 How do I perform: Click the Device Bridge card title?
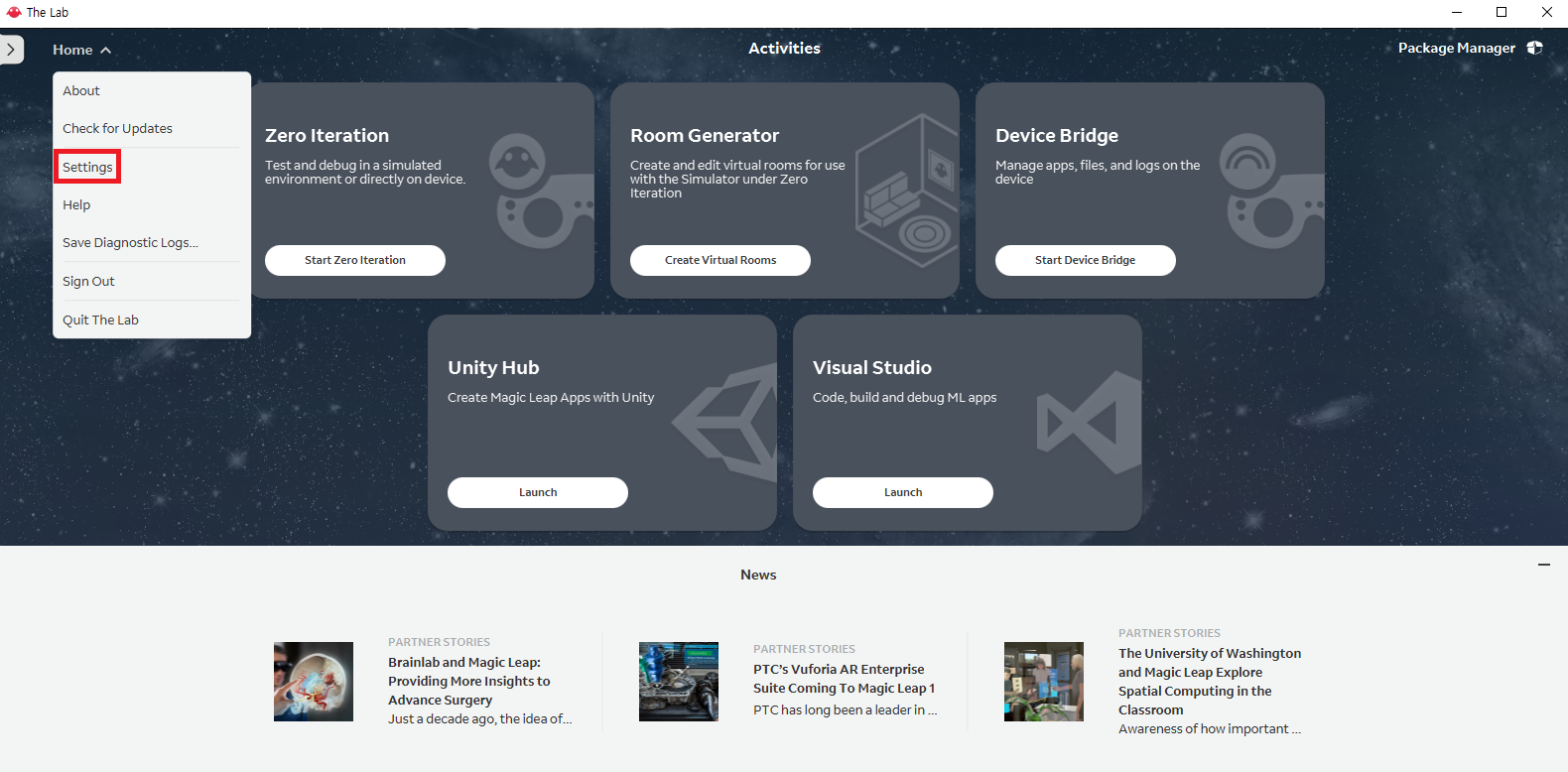pyautogui.click(x=1057, y=135)
